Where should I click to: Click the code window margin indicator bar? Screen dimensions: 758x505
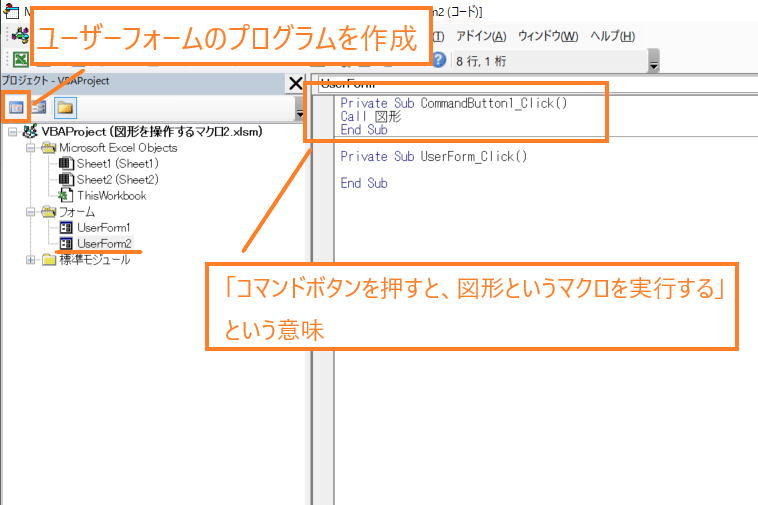[323, 300]
